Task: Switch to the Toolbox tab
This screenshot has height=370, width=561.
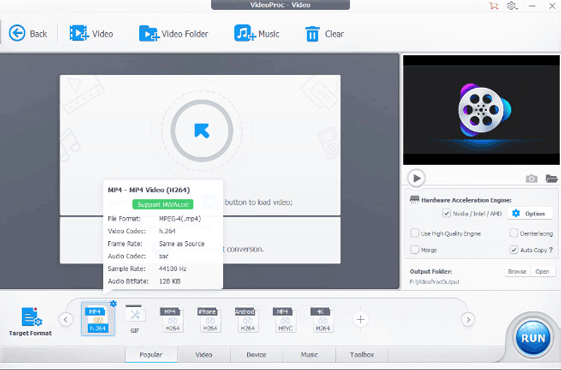Action: 362,354
